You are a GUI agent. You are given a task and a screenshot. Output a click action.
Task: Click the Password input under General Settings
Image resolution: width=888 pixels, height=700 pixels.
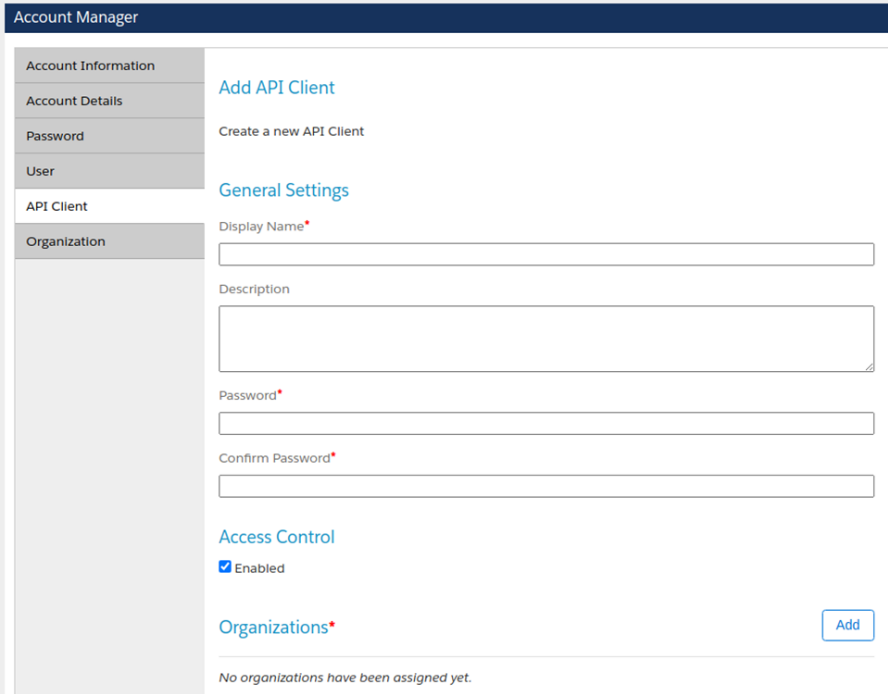coord(546,423)
